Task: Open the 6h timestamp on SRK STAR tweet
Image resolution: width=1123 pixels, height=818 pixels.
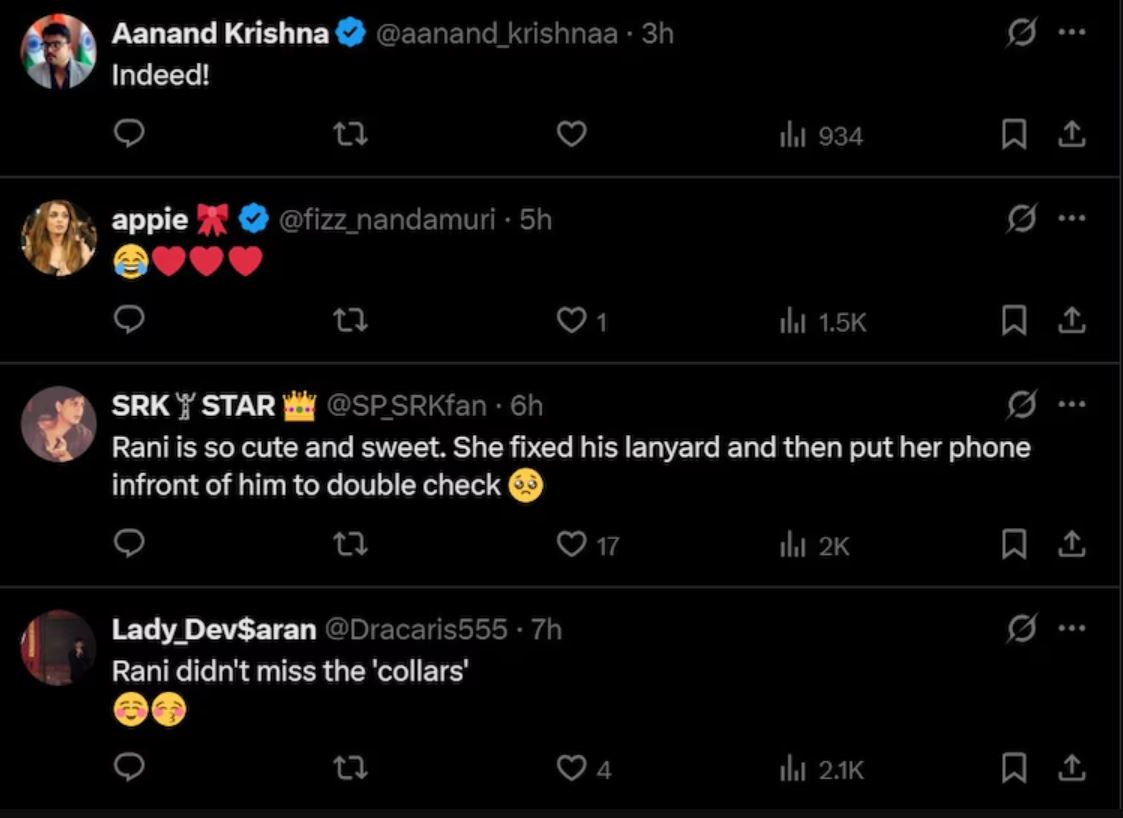Action: point(527,405)
